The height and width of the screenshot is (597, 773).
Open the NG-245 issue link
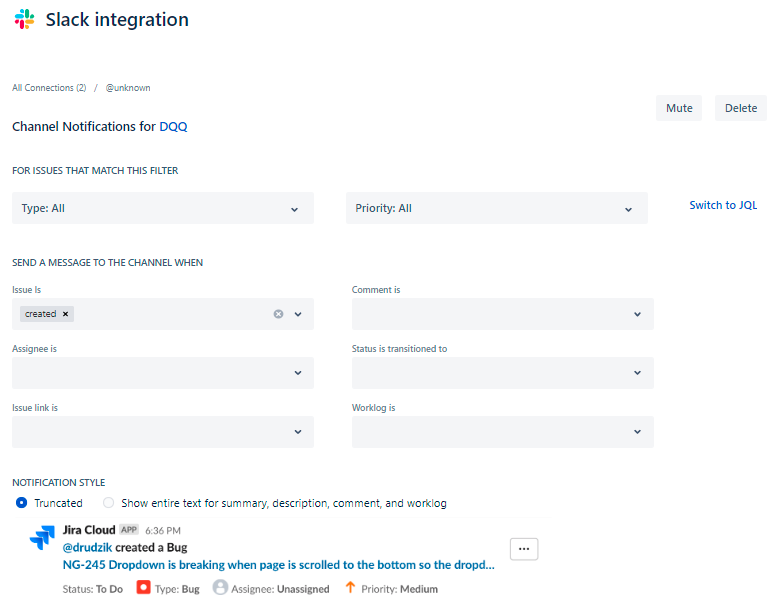coord(278,564)
